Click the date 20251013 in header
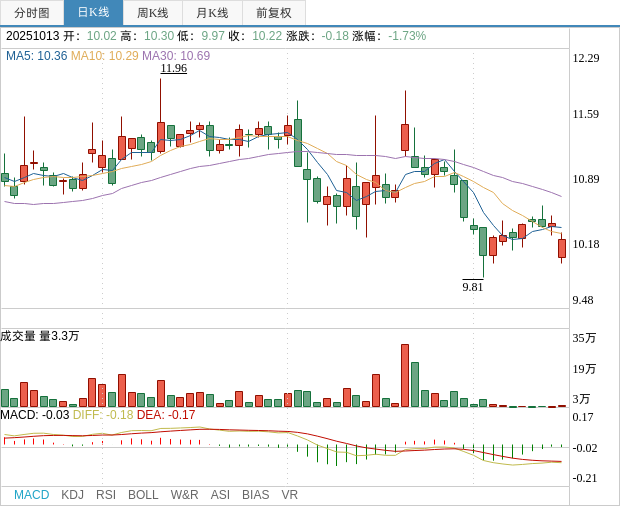Viewport: 620px width, 506px height. (x=33, y=36)
